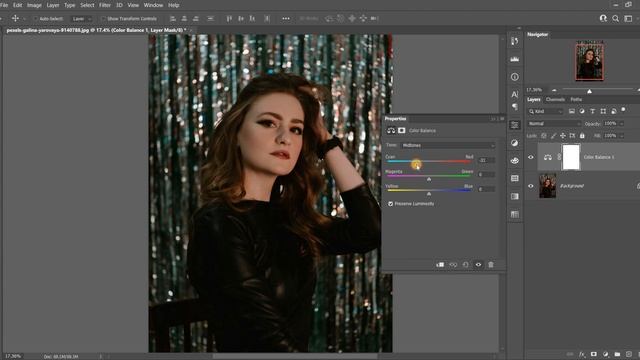
Task: Open the workspace switcher icon at top right
Action: 629,18
